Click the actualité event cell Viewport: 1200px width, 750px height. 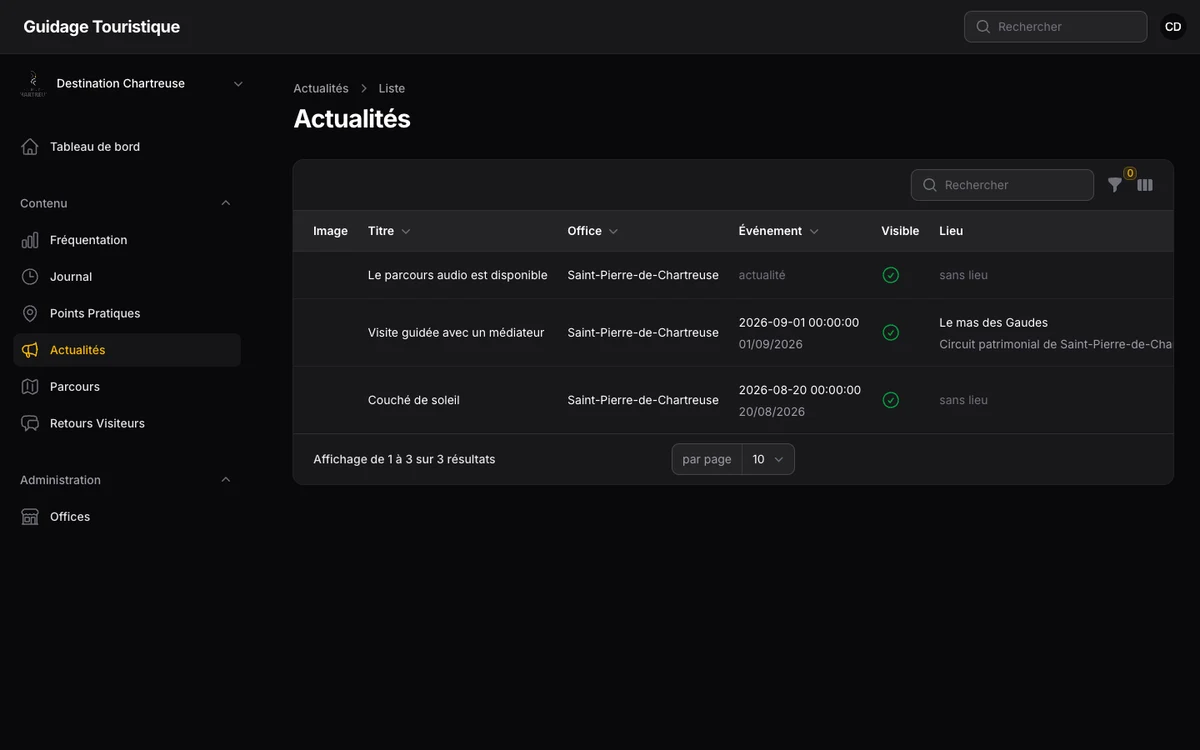click(x=762, y=275)
